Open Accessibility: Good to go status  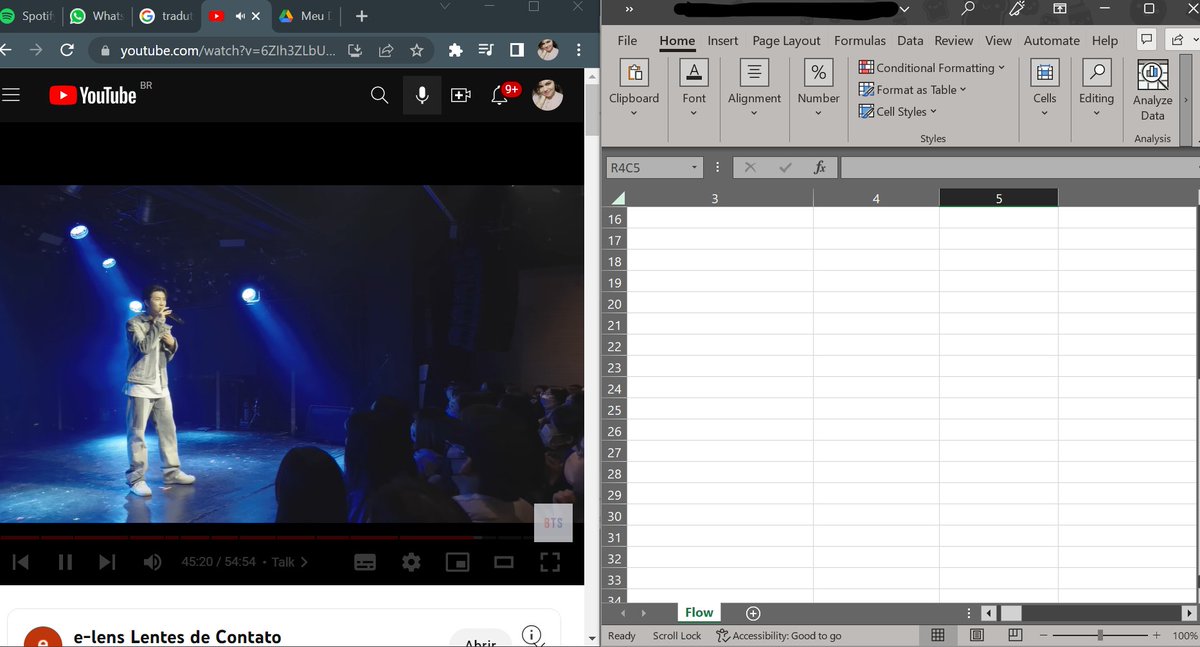[x=778, y=636]
